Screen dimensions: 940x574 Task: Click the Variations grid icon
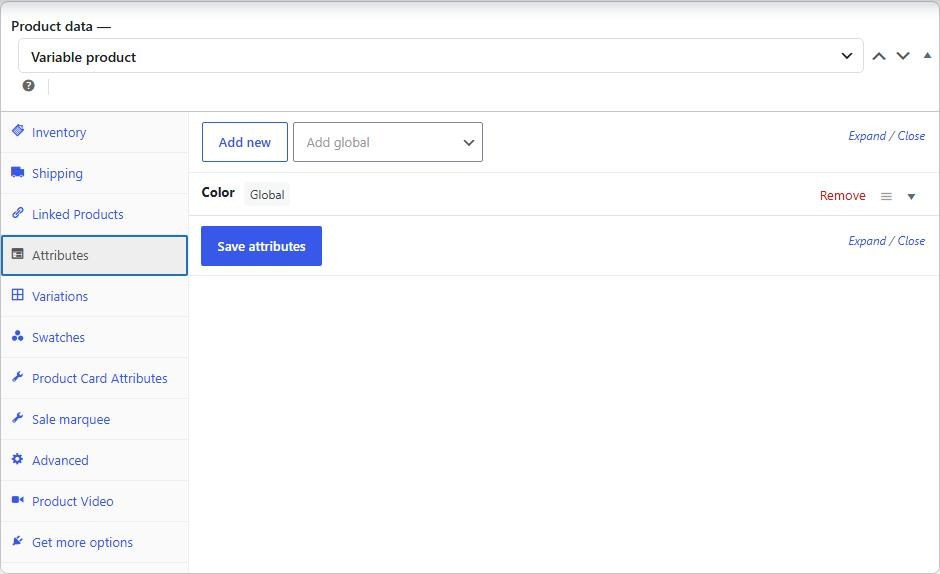click(18, 294)
